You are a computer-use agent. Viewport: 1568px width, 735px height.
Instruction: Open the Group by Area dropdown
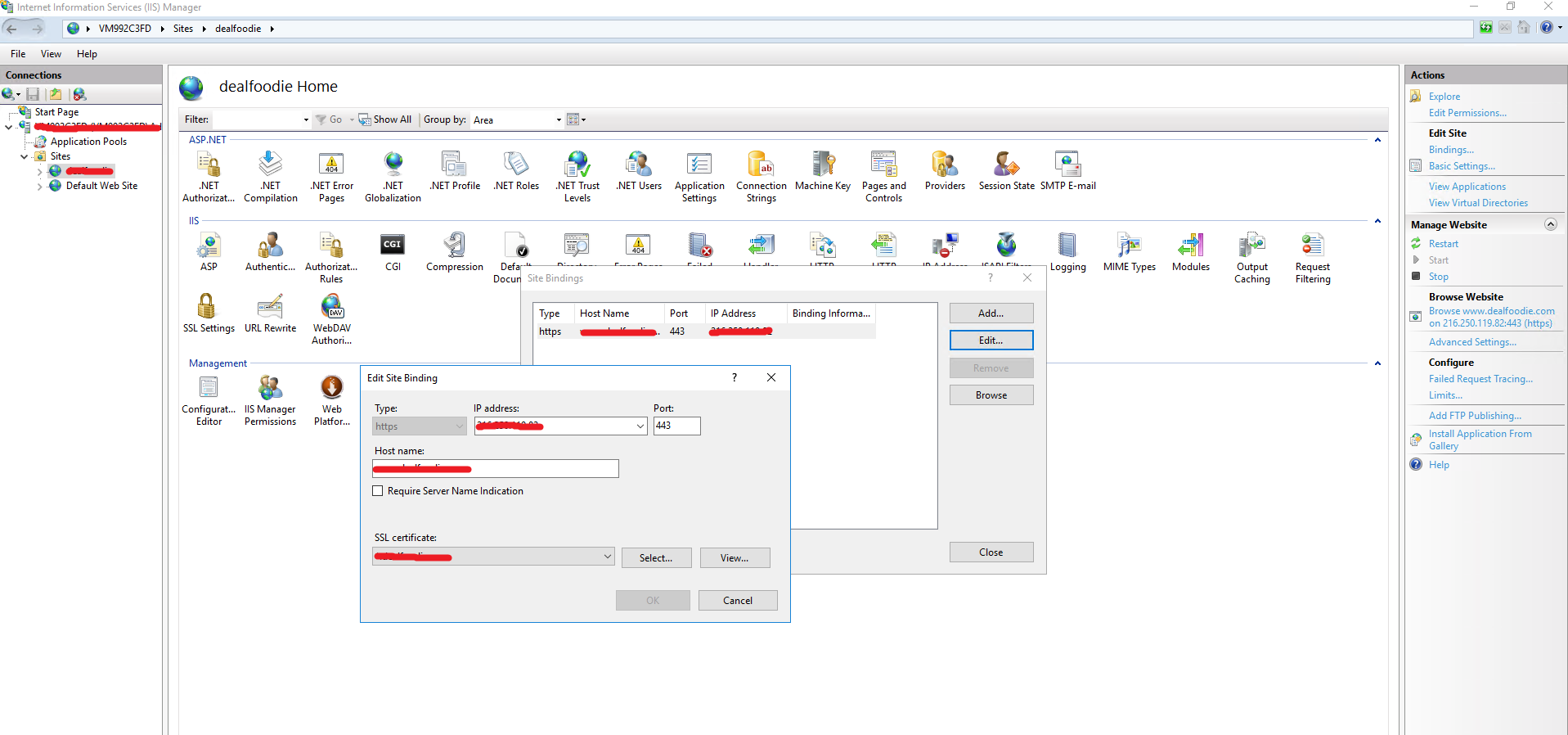pos(559,120)
